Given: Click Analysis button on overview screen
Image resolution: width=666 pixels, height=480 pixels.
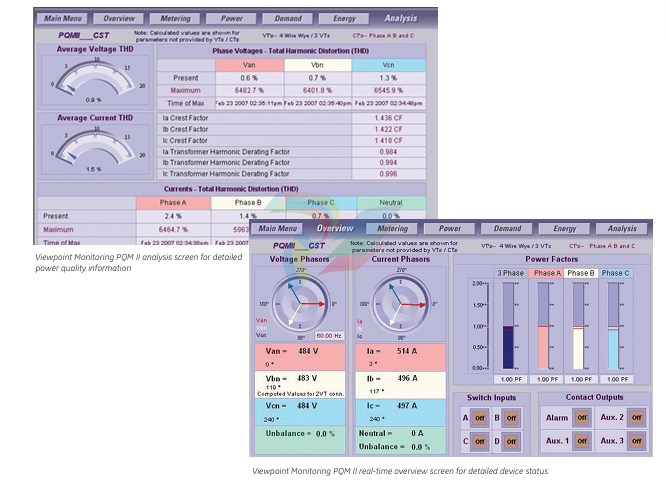Looking at the screenshot, I should click(621, 229).
